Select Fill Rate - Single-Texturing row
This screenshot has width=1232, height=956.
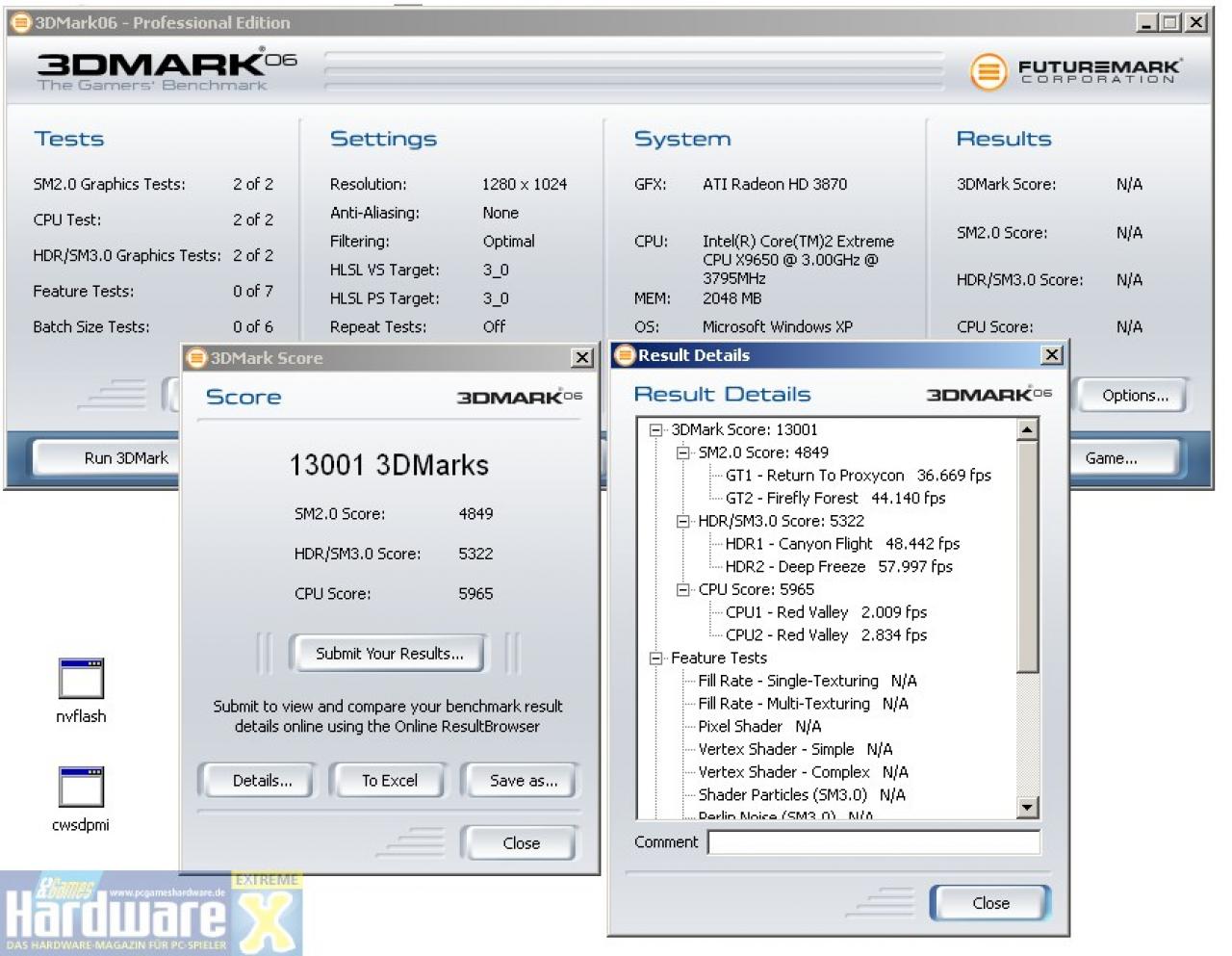coord(807,681)
